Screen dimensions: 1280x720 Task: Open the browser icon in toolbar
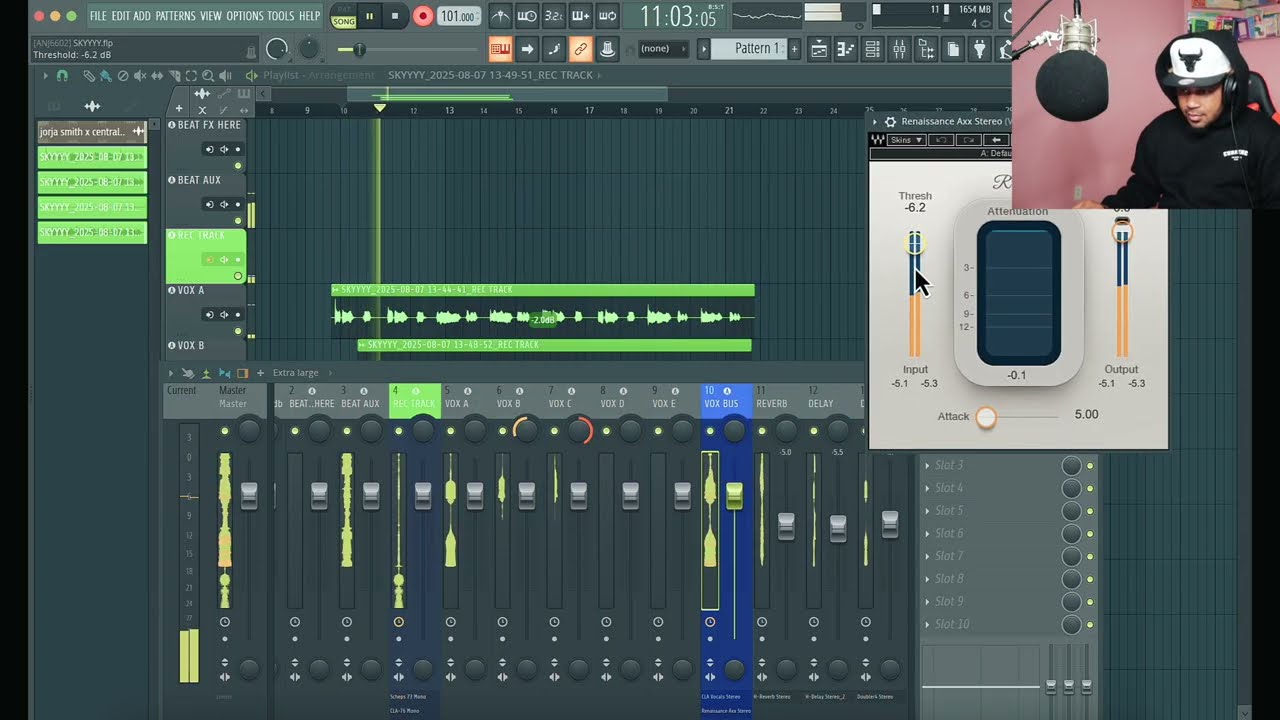926,48
